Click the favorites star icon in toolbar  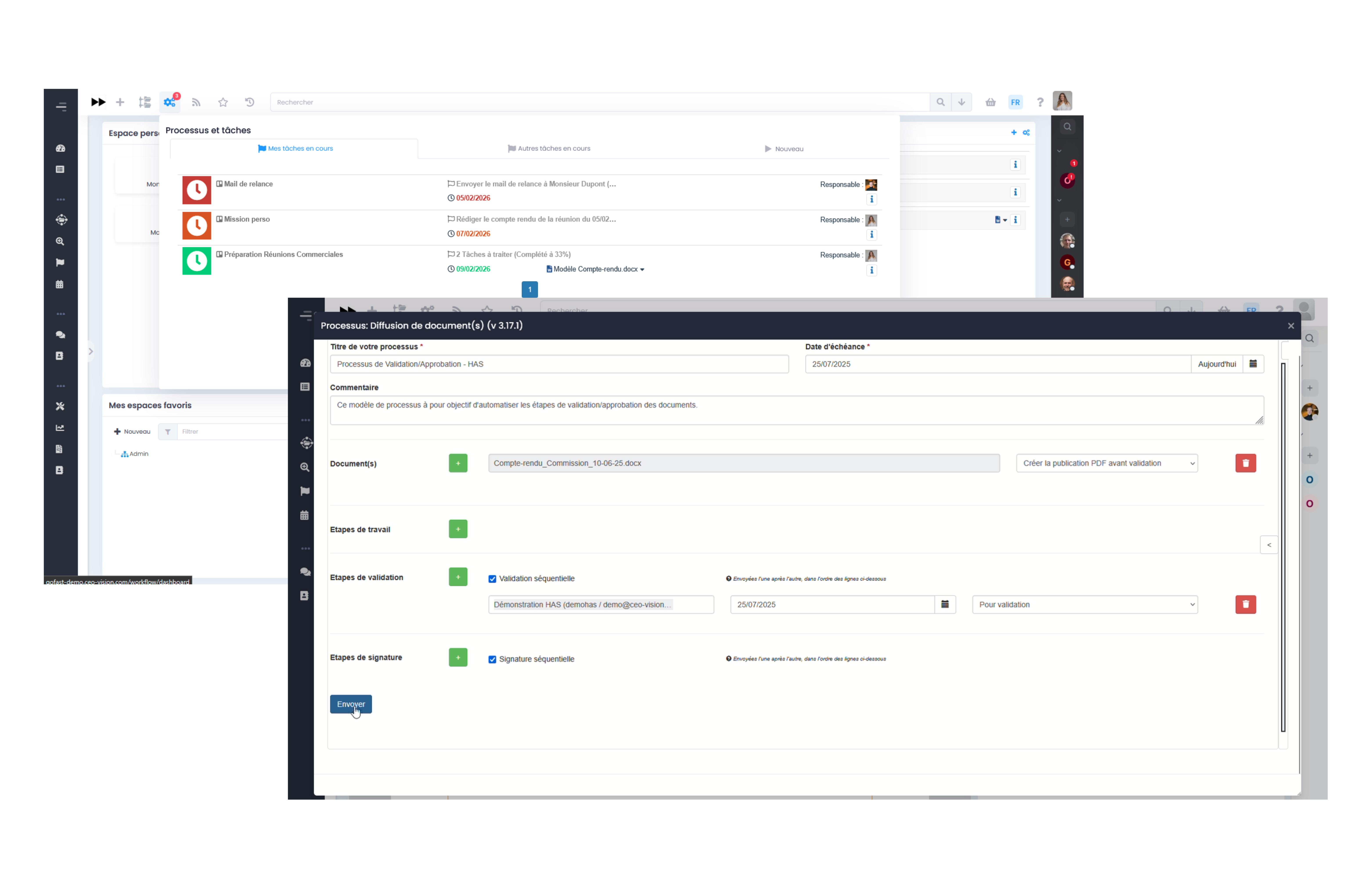point(223,102)
